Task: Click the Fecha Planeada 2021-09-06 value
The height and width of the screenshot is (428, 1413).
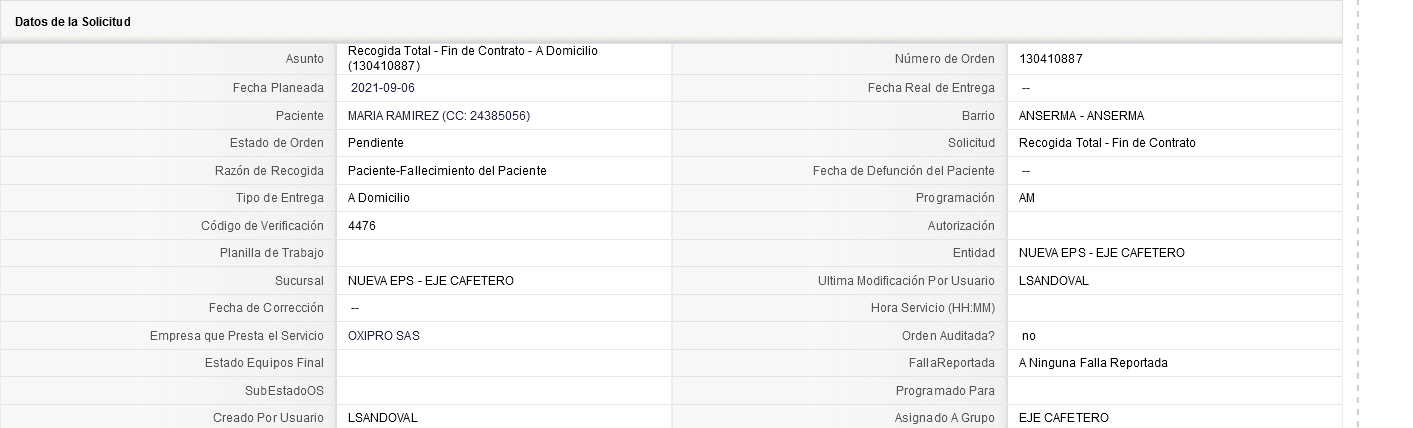Action: tap(383, 88)
